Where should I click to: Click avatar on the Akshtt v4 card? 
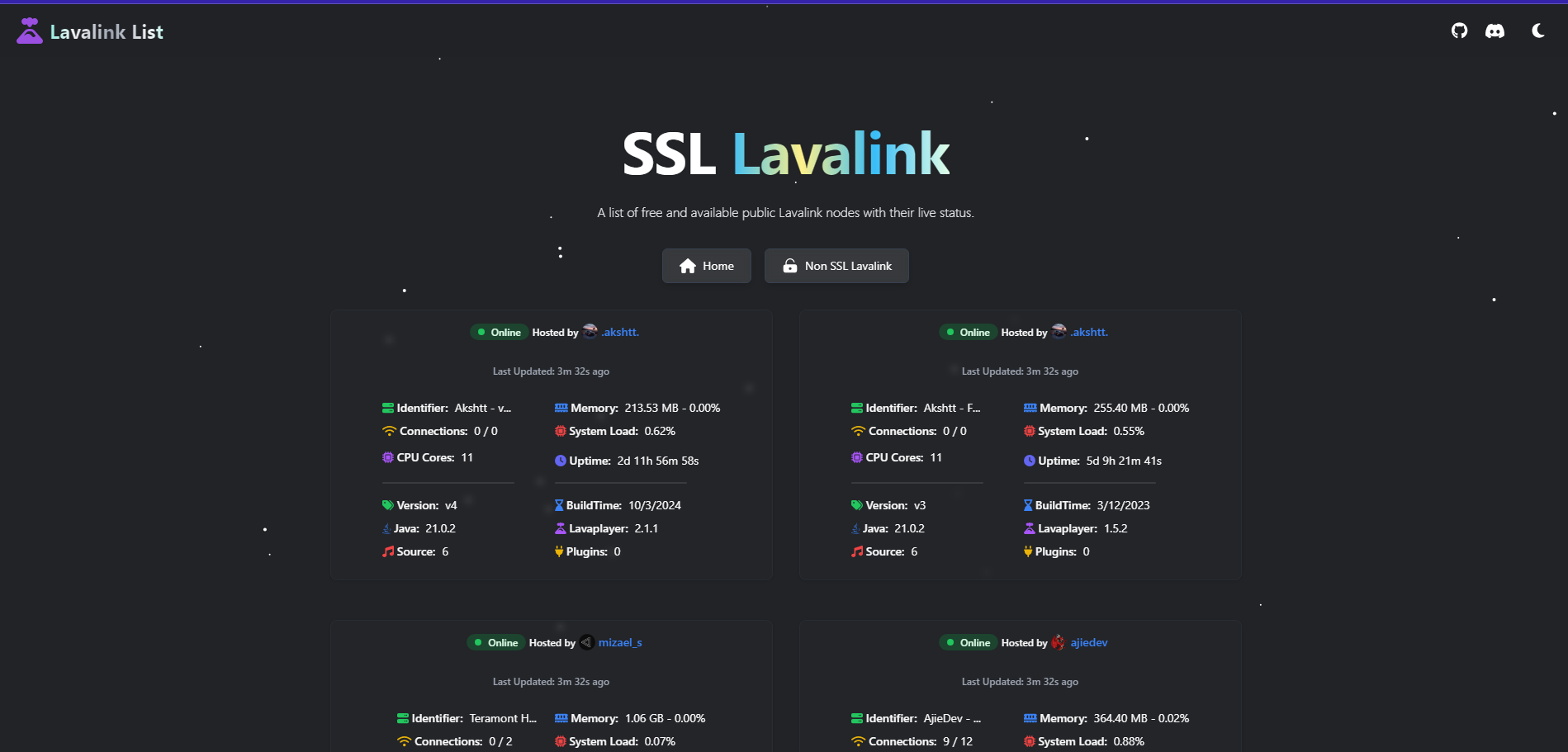pos(590,331)
